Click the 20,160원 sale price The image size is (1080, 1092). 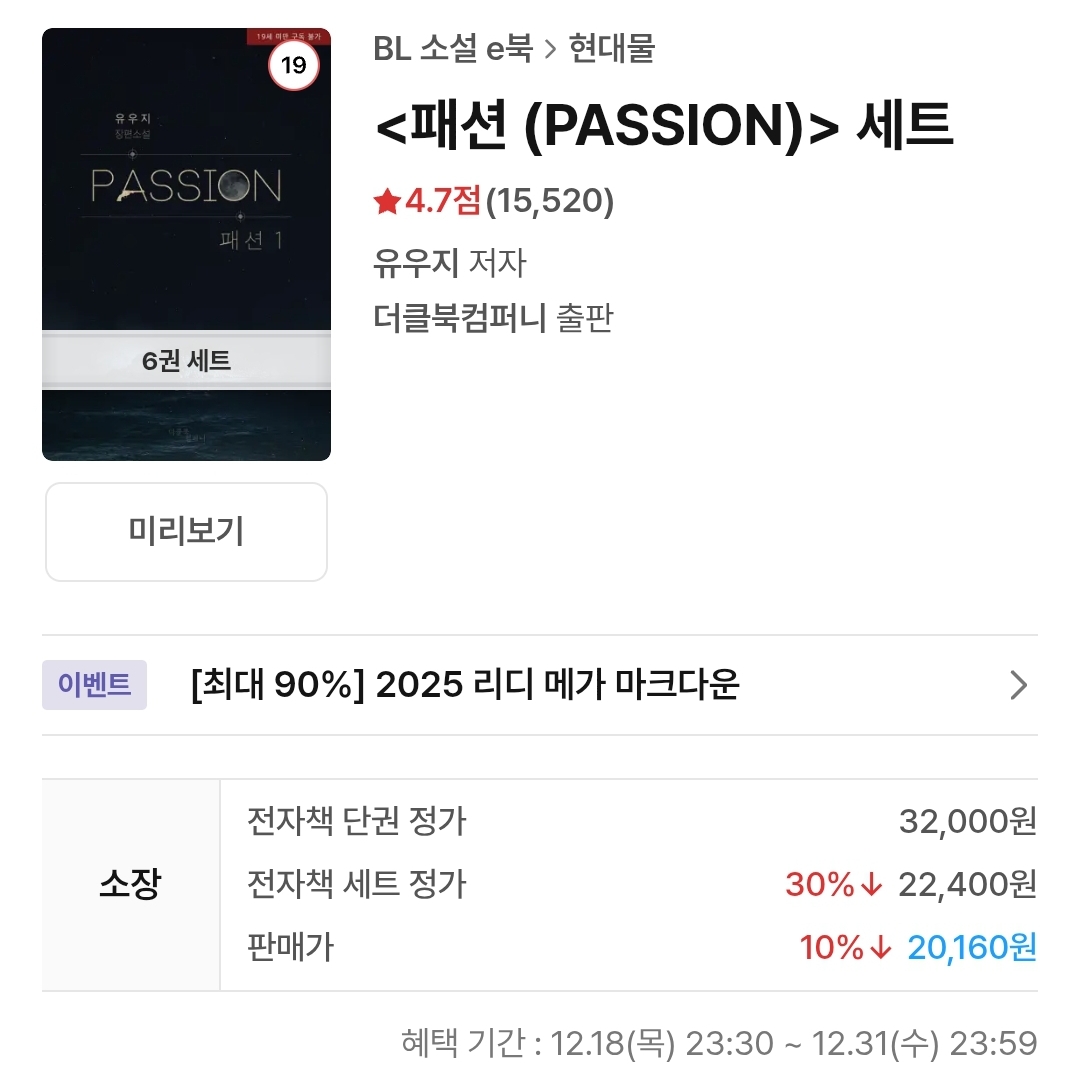pos(971,947)
